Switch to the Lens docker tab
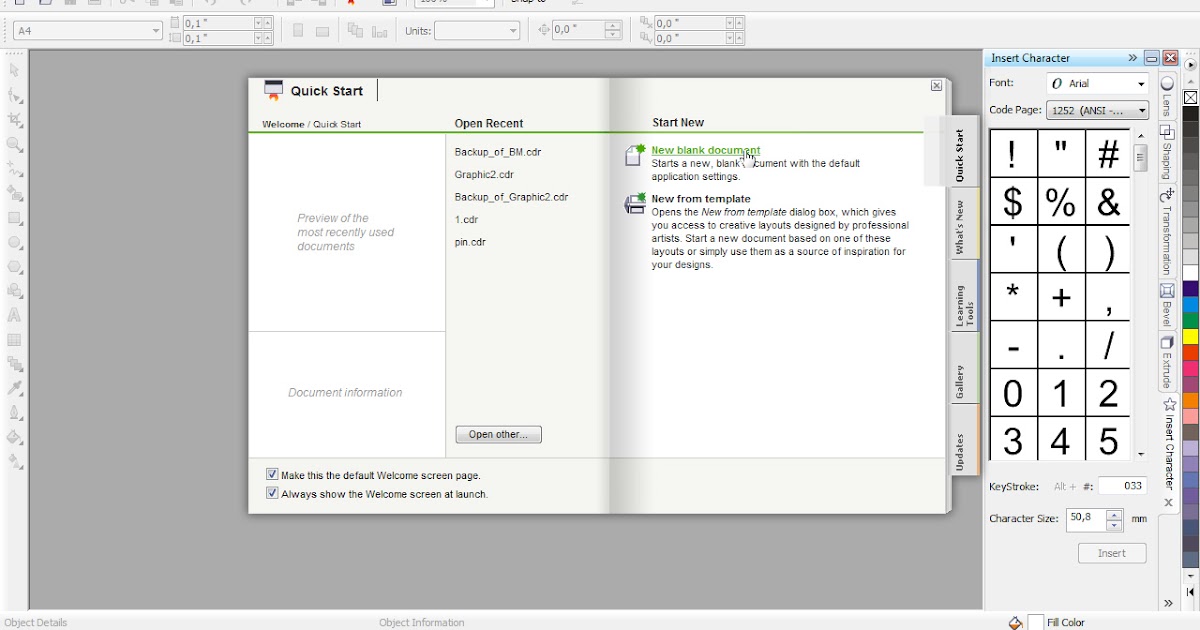The height and width of the screenshot is (630, 1200). pos(1167,95)
